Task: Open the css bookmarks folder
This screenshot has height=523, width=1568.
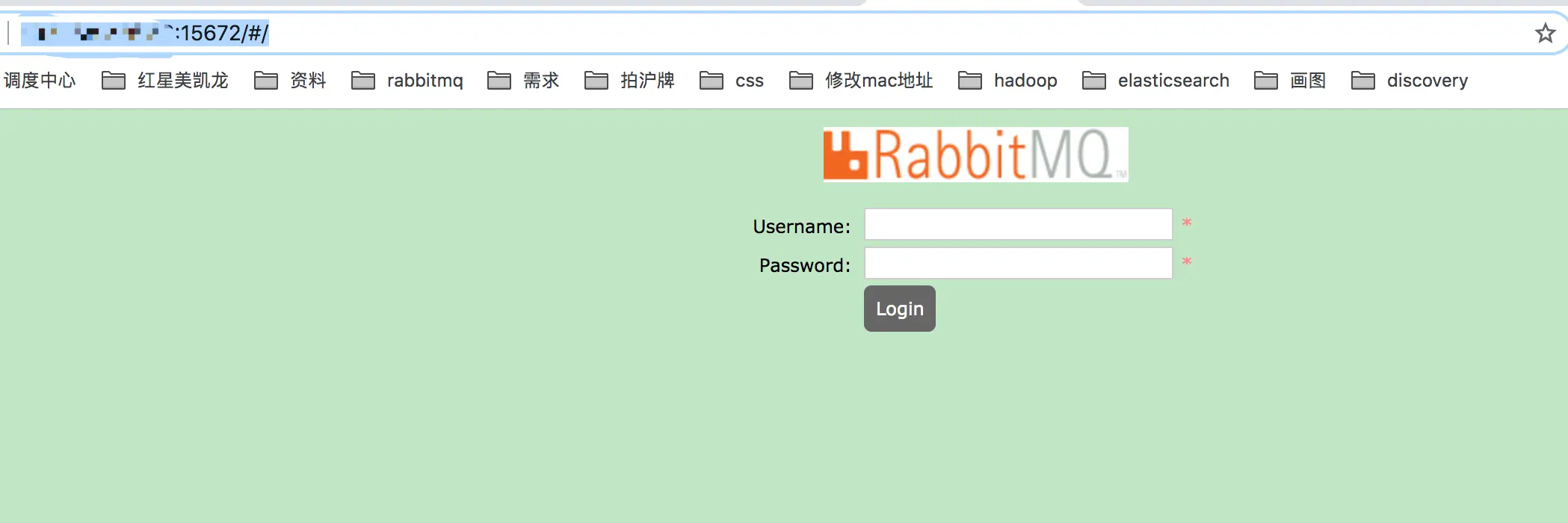Action: click(732, 80)
